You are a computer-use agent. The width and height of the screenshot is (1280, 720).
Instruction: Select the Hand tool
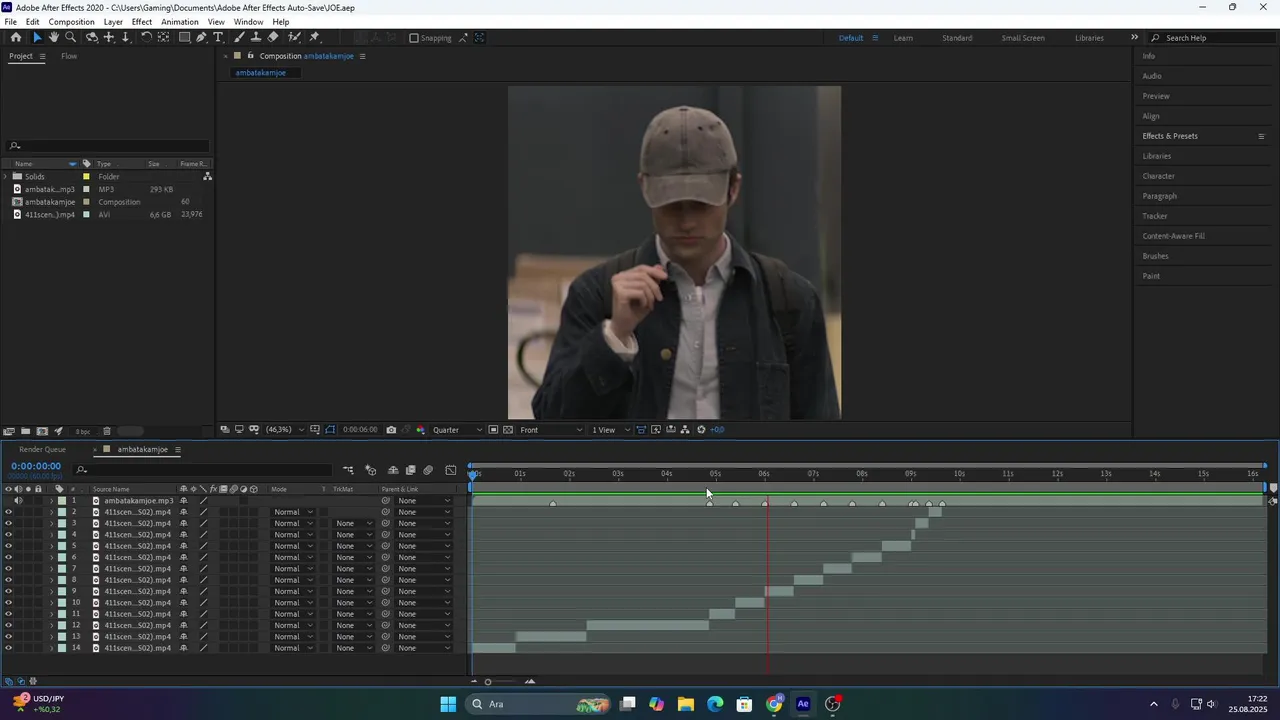(54, 38)
